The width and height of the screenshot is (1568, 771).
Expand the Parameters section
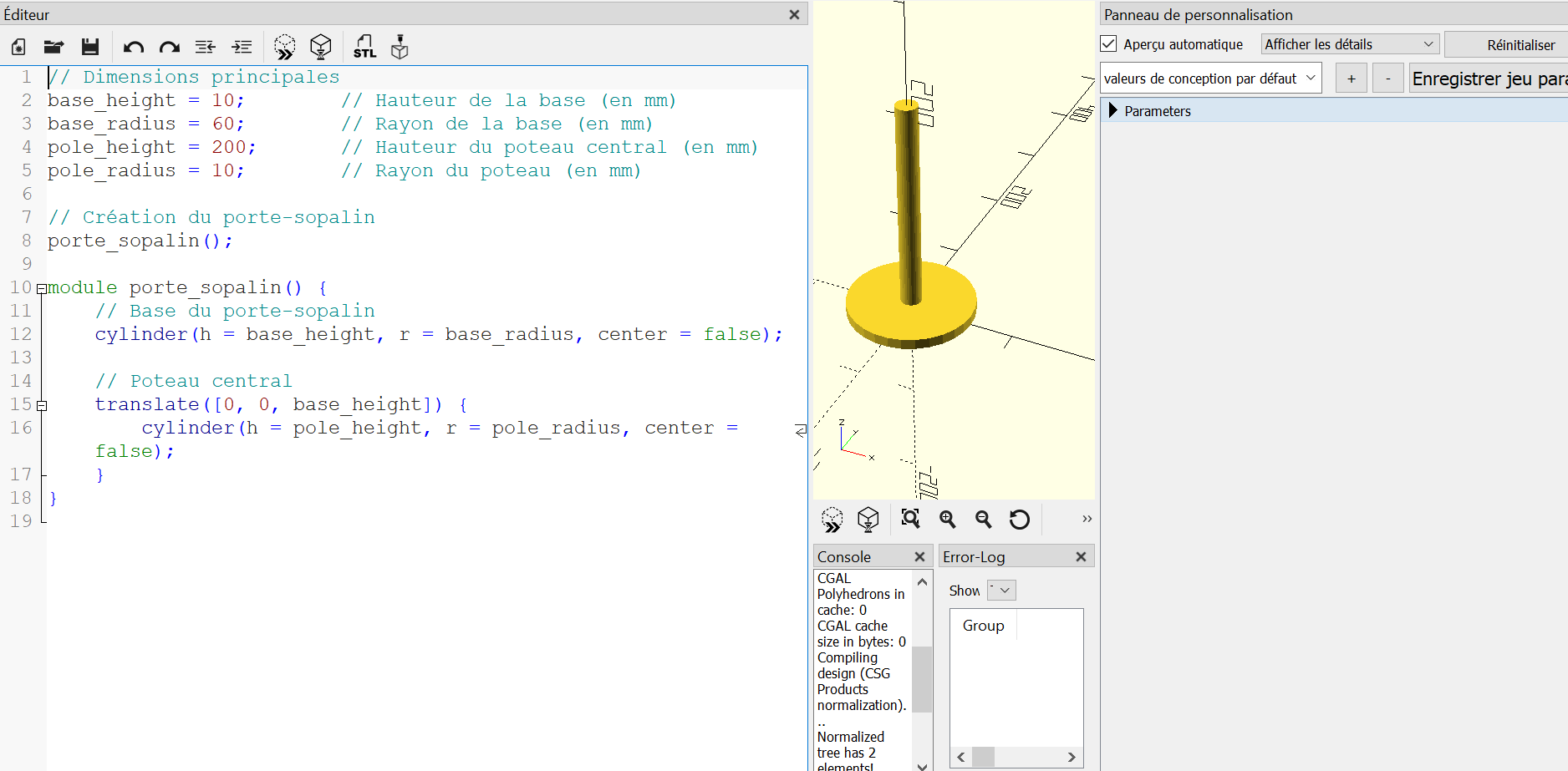(x=1112, y=110)
